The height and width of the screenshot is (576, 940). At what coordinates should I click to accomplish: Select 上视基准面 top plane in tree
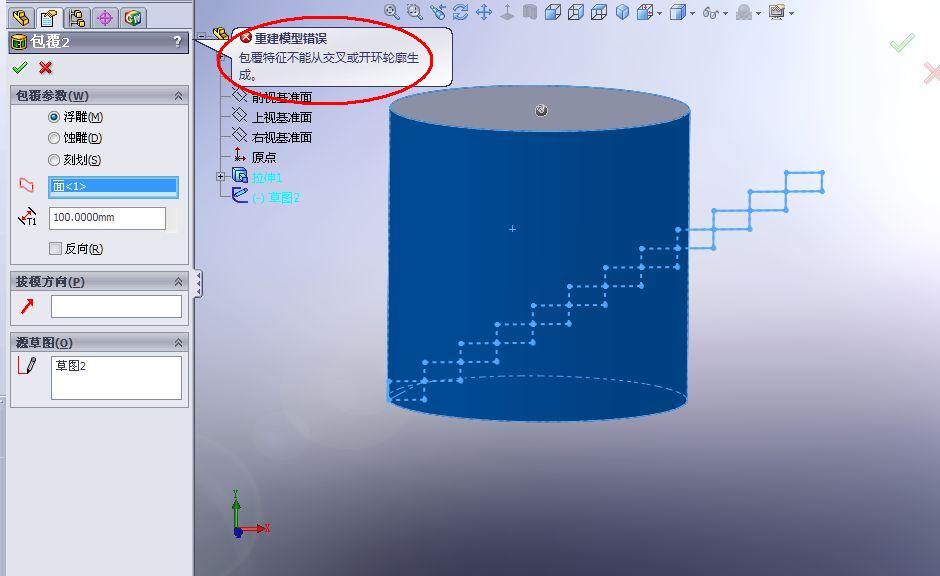tap(282, 117)
